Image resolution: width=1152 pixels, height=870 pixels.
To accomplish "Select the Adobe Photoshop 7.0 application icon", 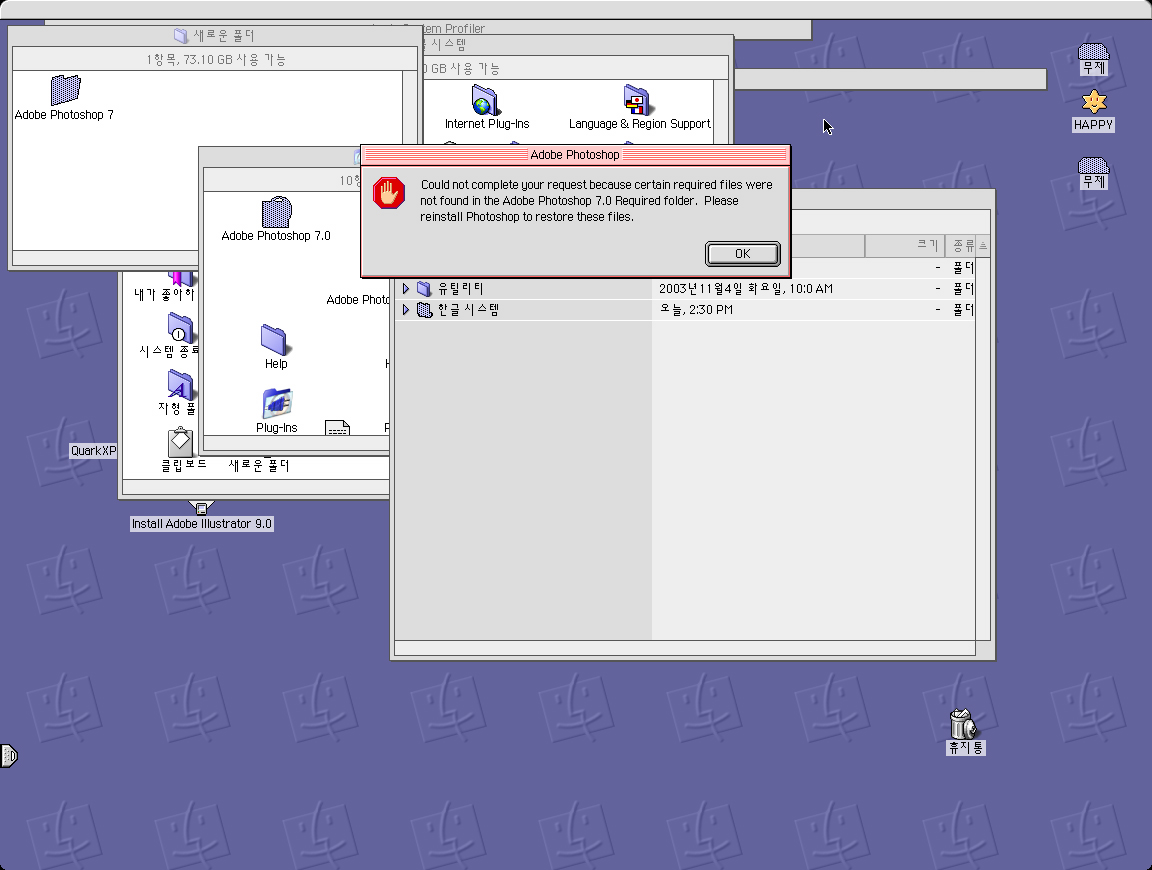I will (276, 212).
